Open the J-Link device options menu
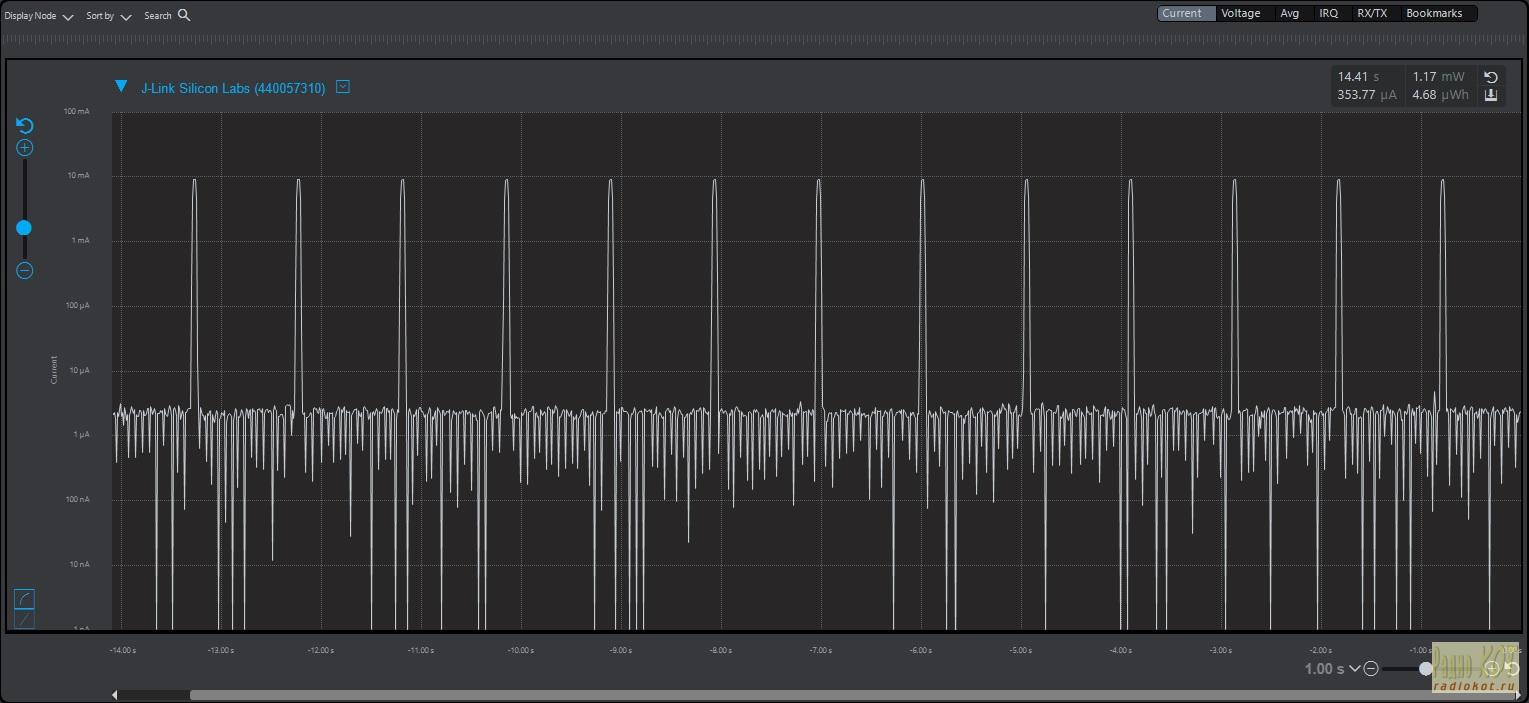Image resolution: width=1529 pixels, height=703 pixels. point(343,87)
